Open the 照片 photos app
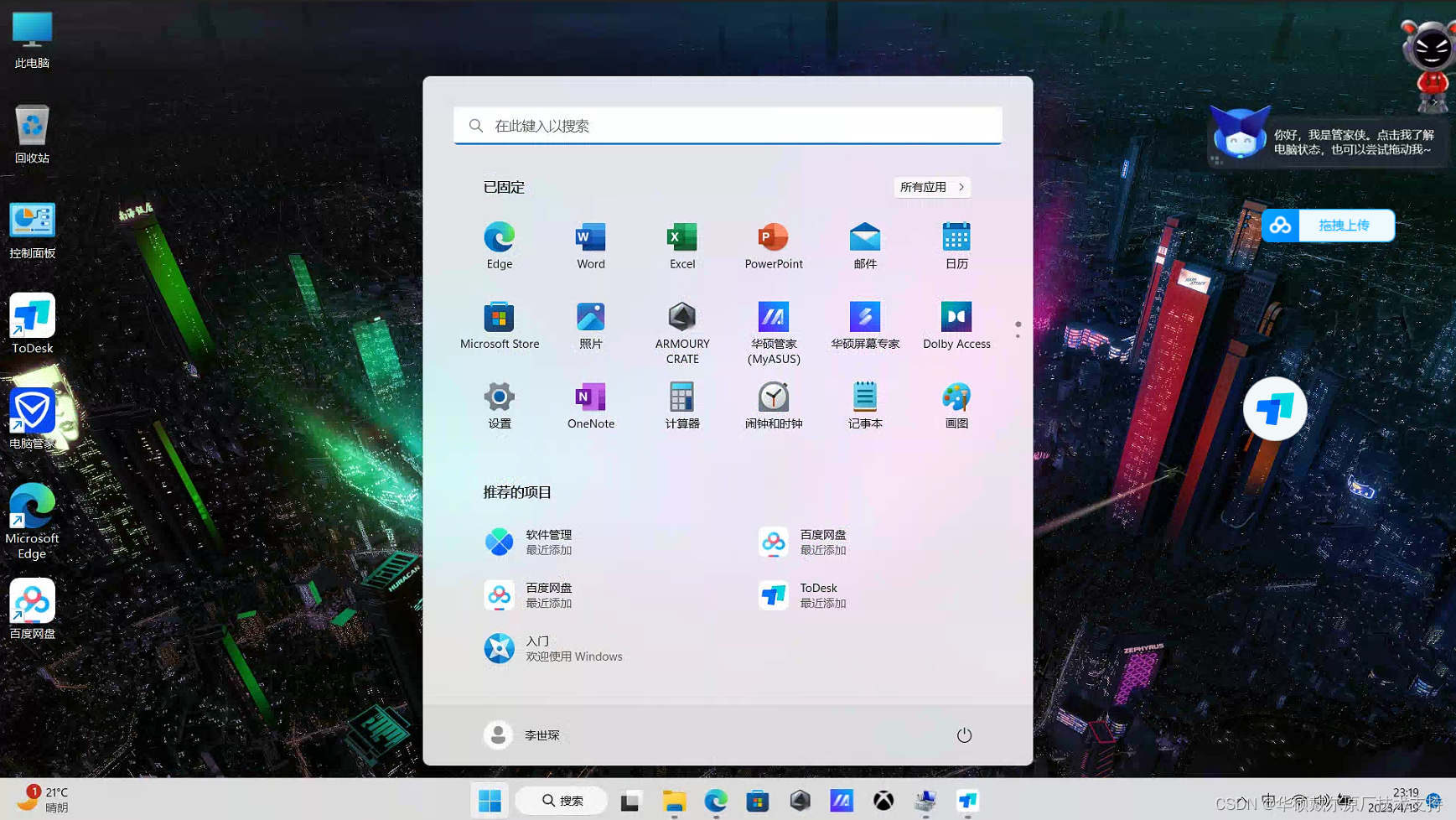This screenshot has width=1456, height=820. [x=590, y=325]
